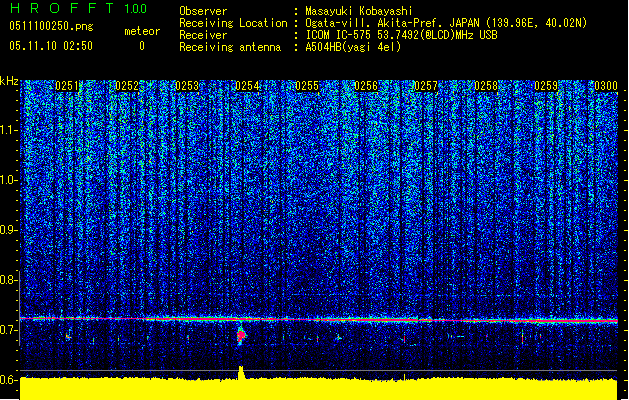Screen dimensions: 629x400
Task: Click the 0.7 kHz axis label
Action: 8,330
